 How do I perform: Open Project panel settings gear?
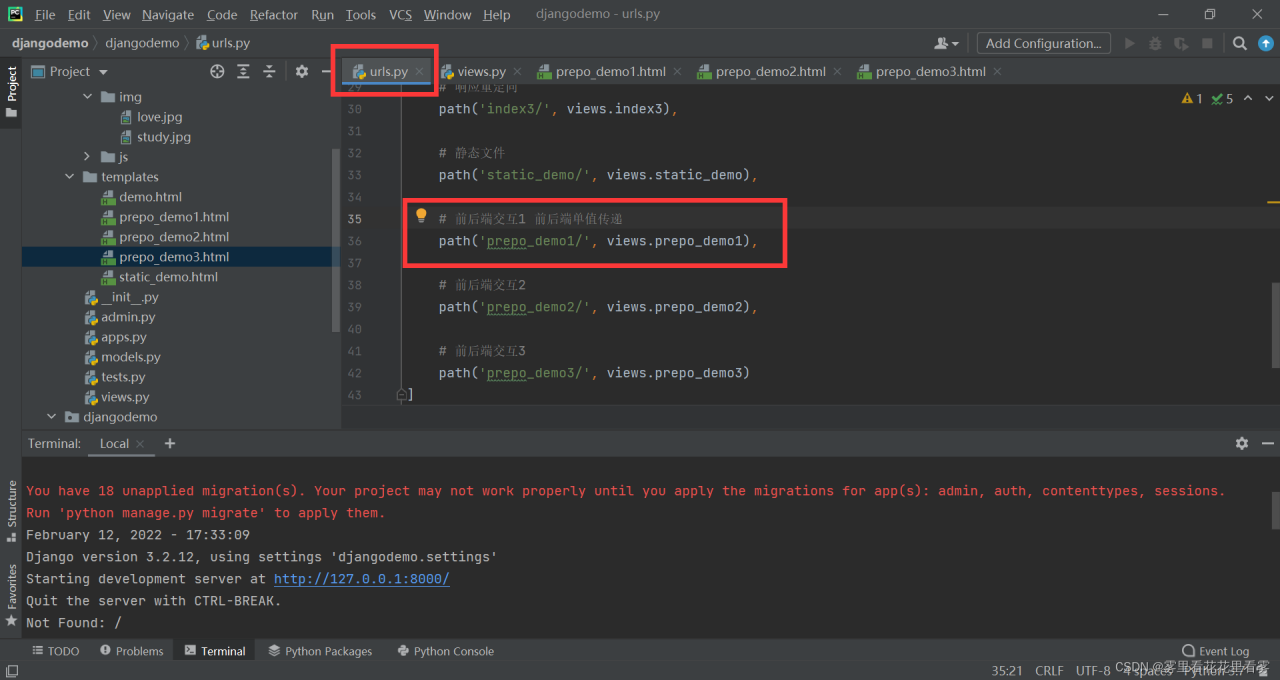pos(301,71)
